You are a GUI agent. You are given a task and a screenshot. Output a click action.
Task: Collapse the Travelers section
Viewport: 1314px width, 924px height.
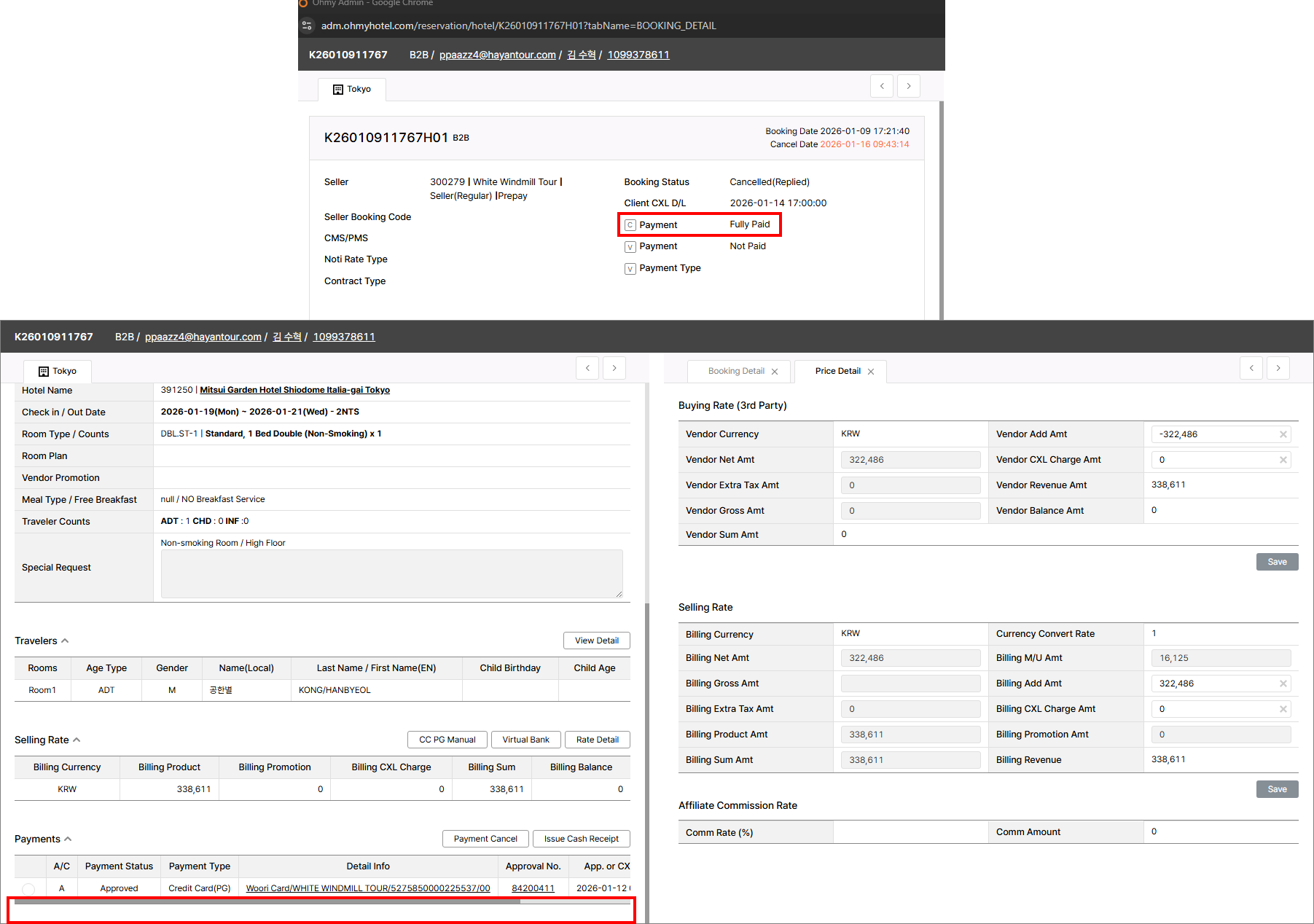click(65, 641)
